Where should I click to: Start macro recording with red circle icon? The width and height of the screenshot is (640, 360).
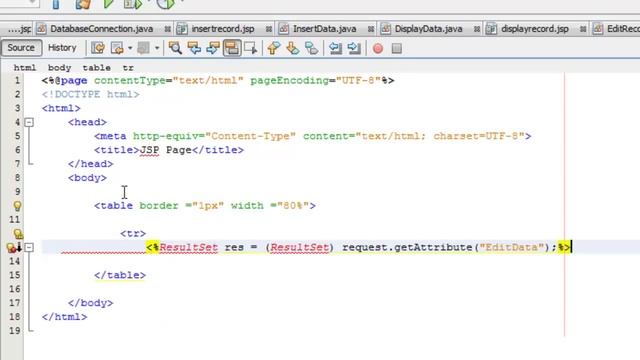click(378, 49)
